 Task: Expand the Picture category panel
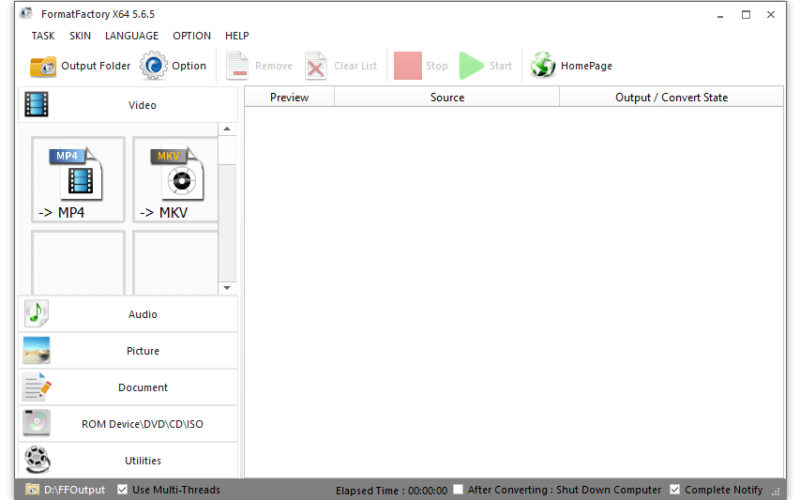pos(128,351)
